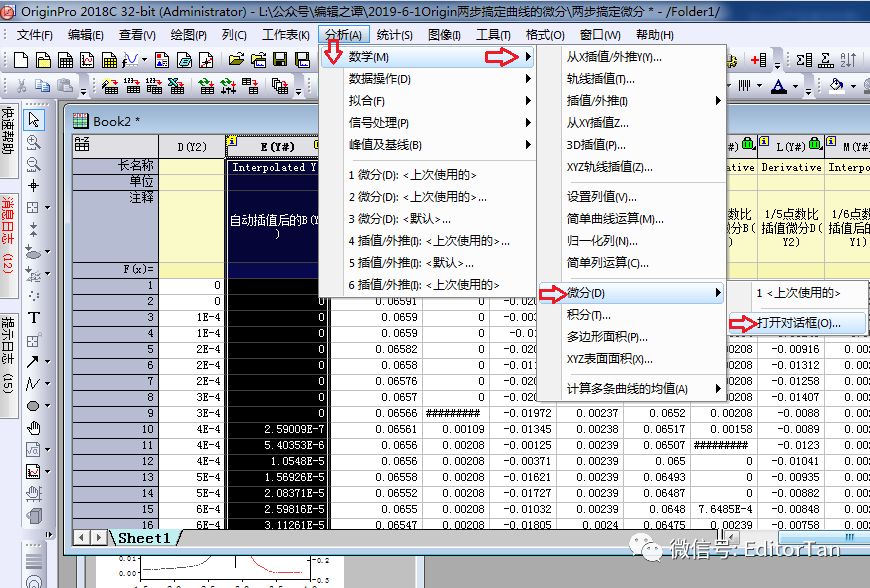Click the Import Single ASCII icon
The image size is (870, 588).
(132, 86)
